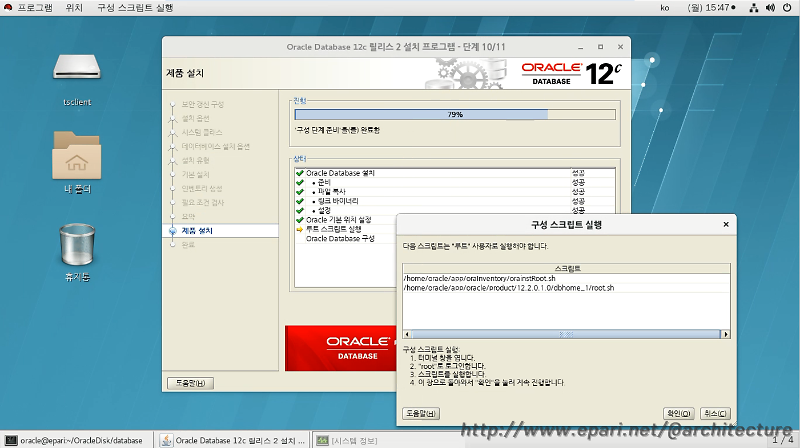Click the scrollbar left arrow in script list
The height and width of the screenshot is (448, 800).
pyautogui.click(x=407, y=334)
